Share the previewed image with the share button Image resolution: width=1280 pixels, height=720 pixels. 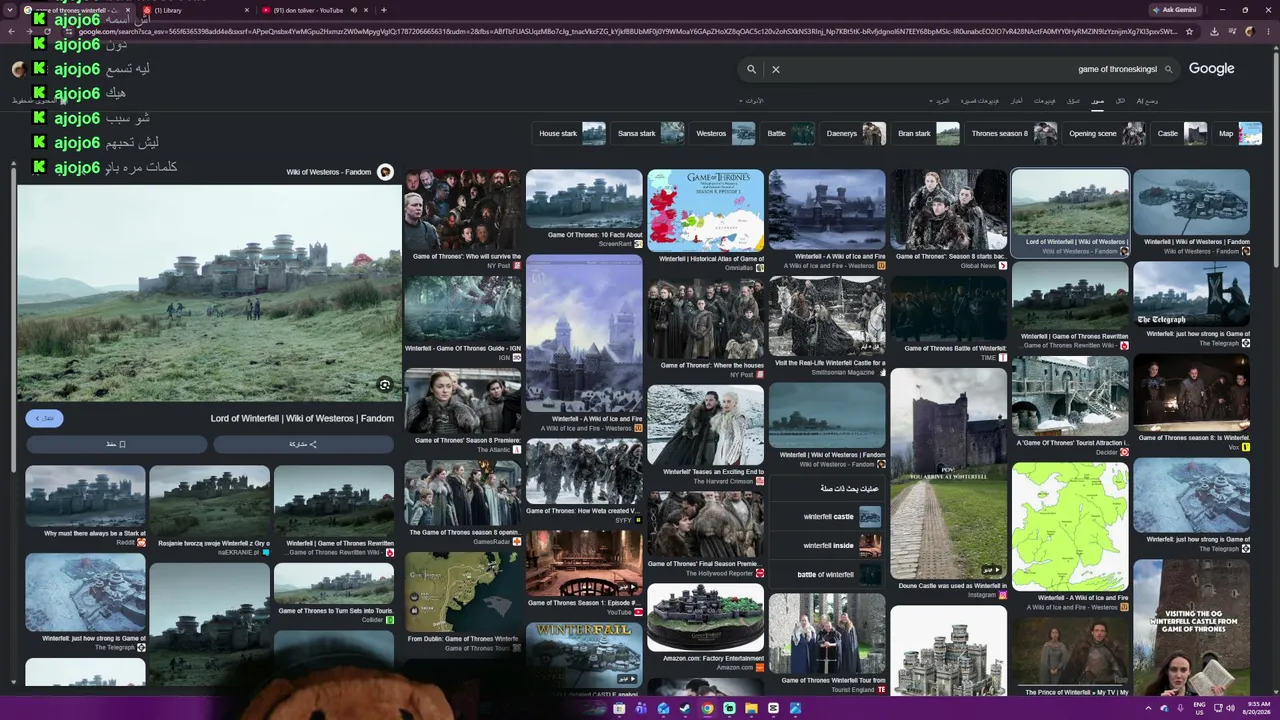pos(303,444)
